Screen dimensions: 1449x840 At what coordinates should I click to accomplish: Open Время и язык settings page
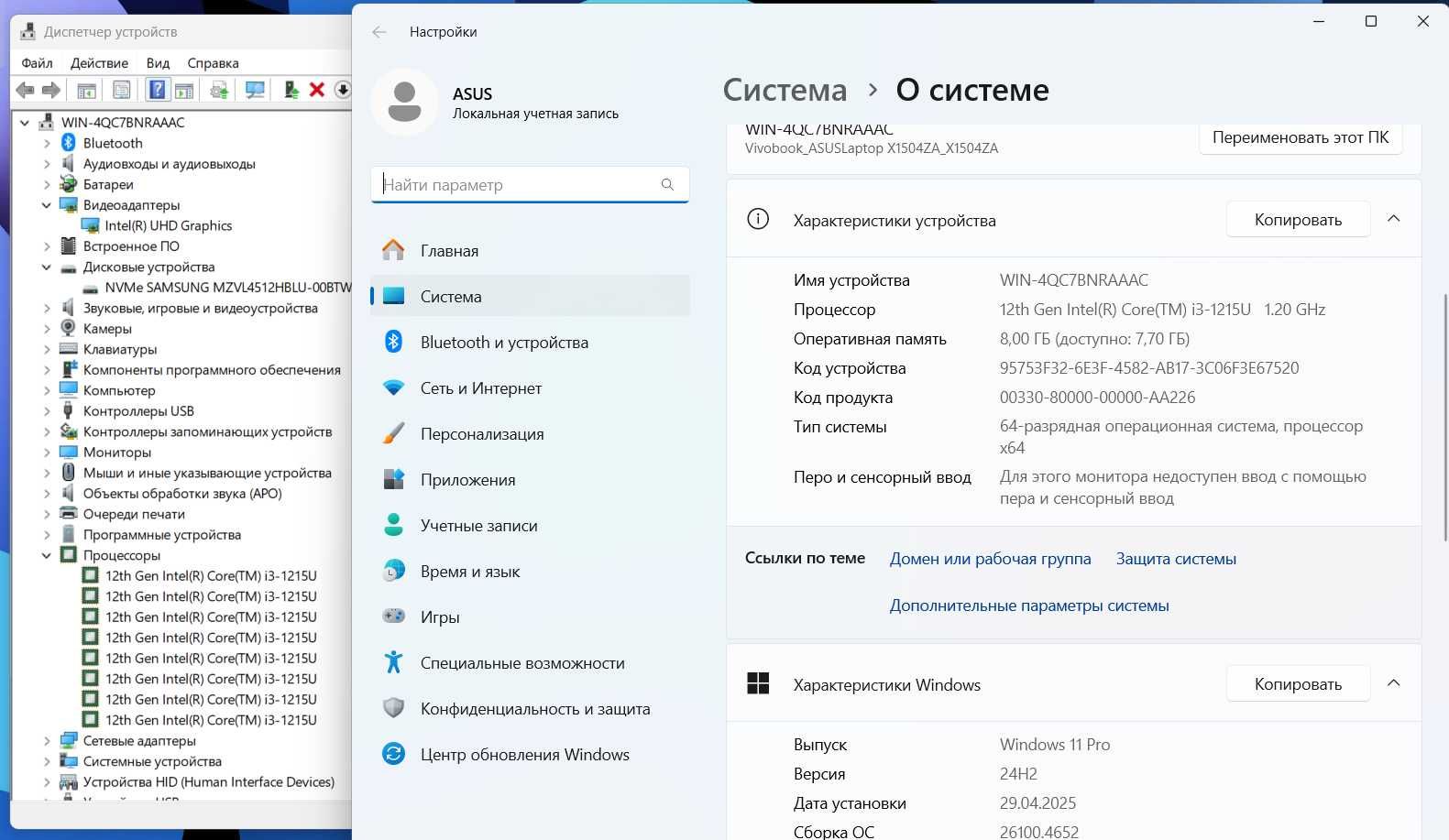530,572
